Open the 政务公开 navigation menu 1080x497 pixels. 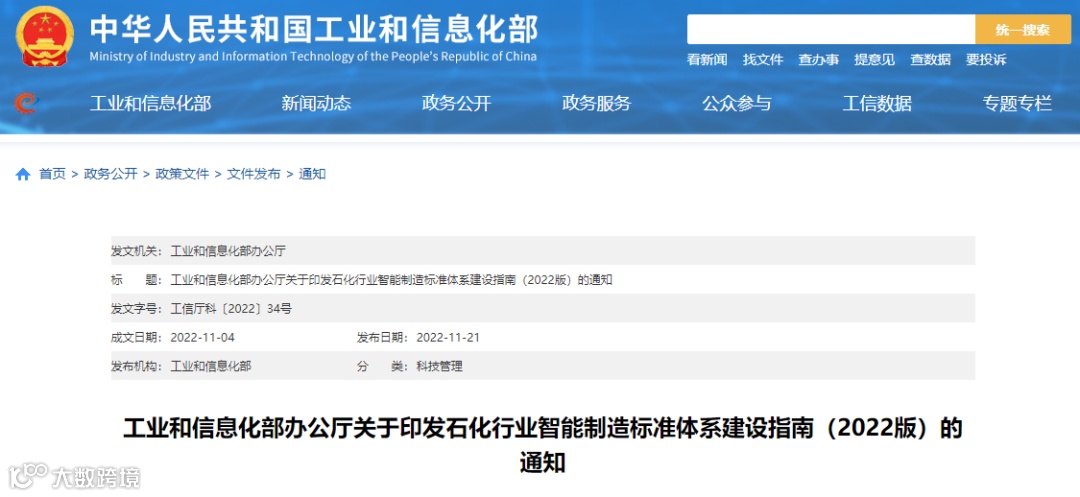pos(457,104)
